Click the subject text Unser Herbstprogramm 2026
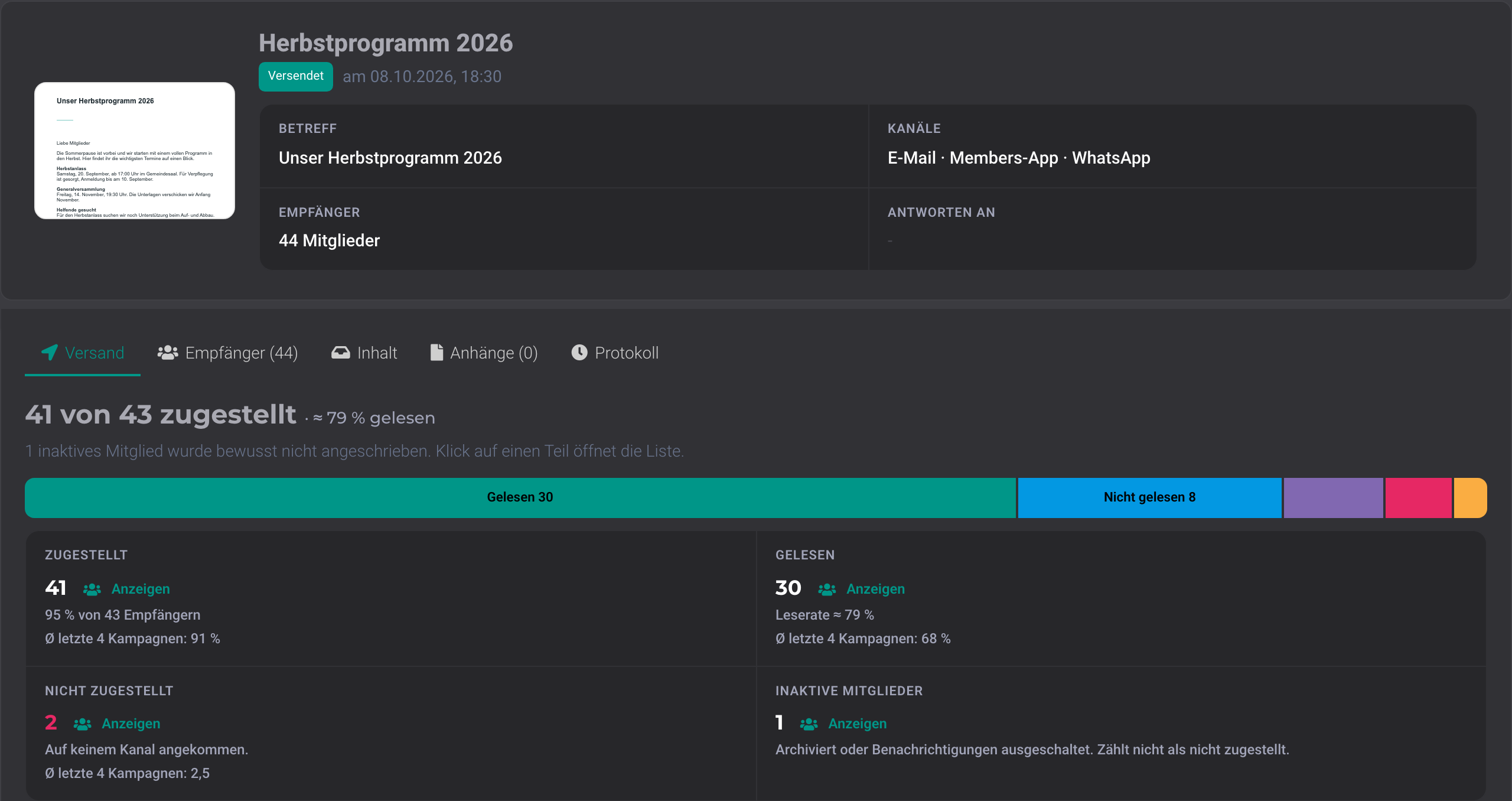1512x801 pixels. pyautogui.click(x=390, y=158)
